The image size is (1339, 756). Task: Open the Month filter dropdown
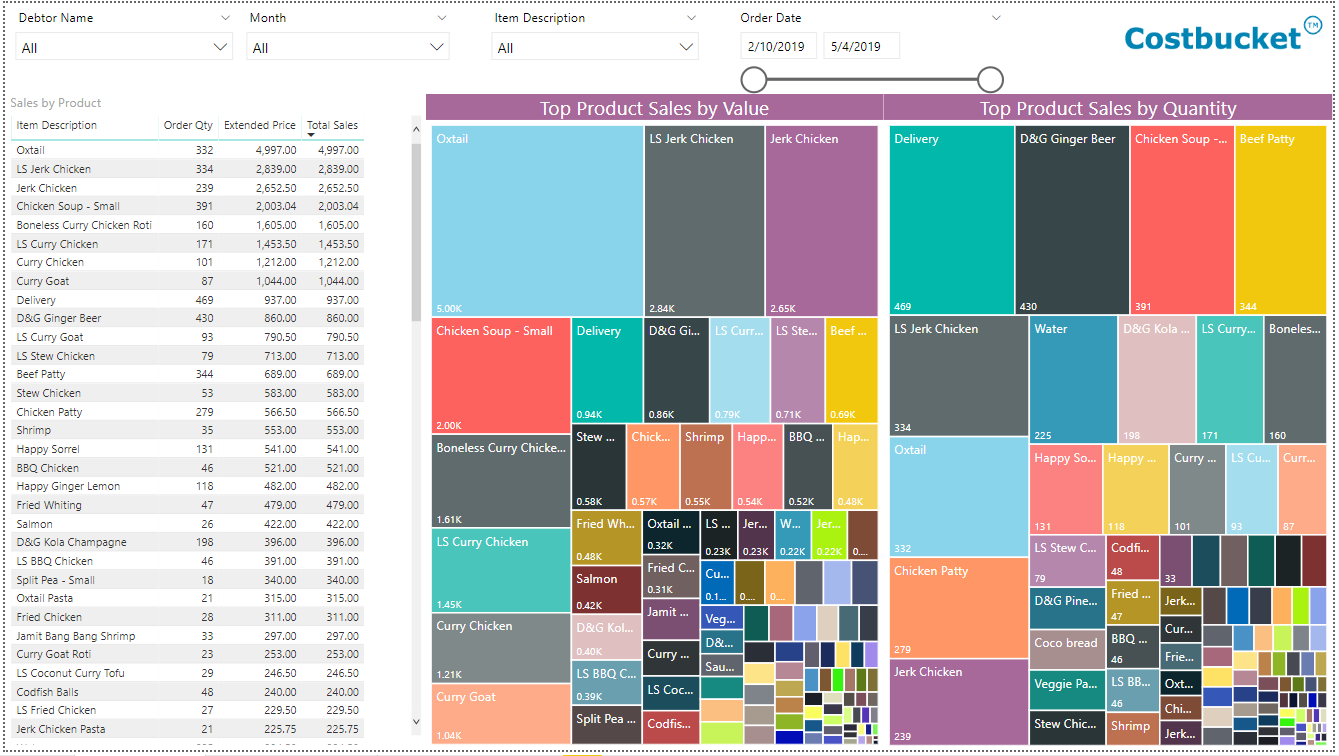348,47
